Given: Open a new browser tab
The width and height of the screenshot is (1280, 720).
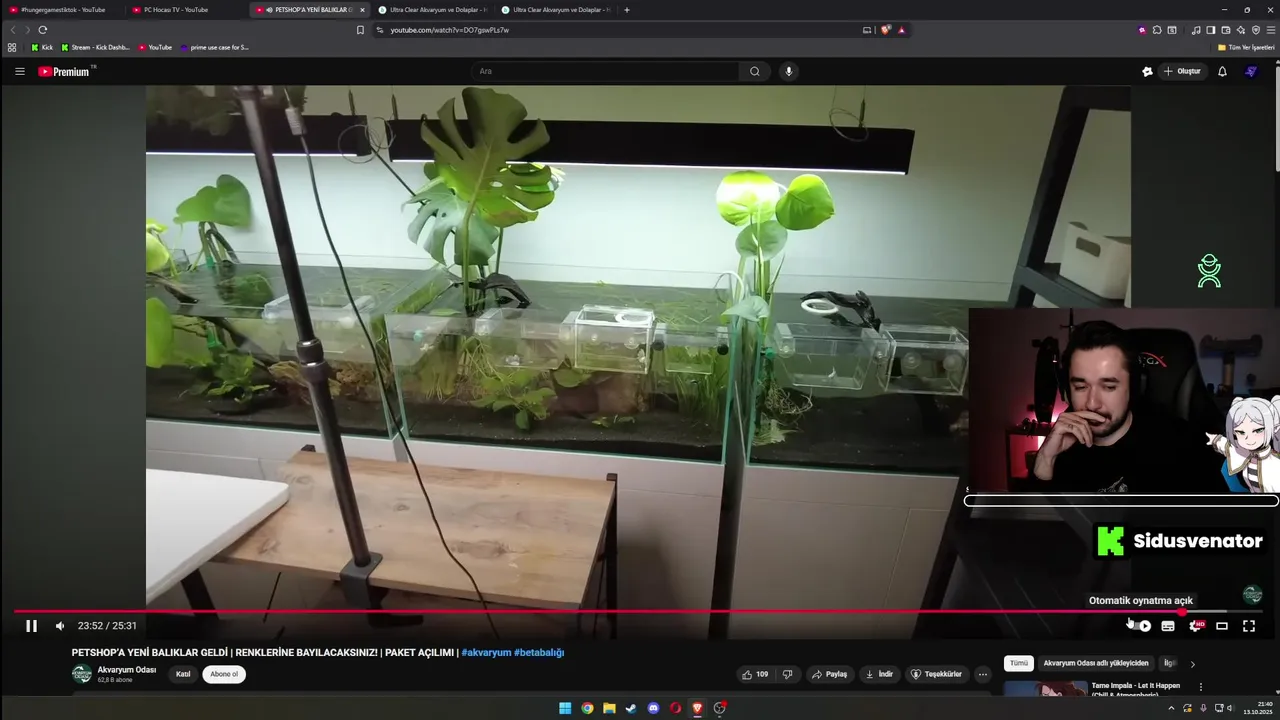Looking at the screenshot, I should pyautogui.click(x=627, y=10).
